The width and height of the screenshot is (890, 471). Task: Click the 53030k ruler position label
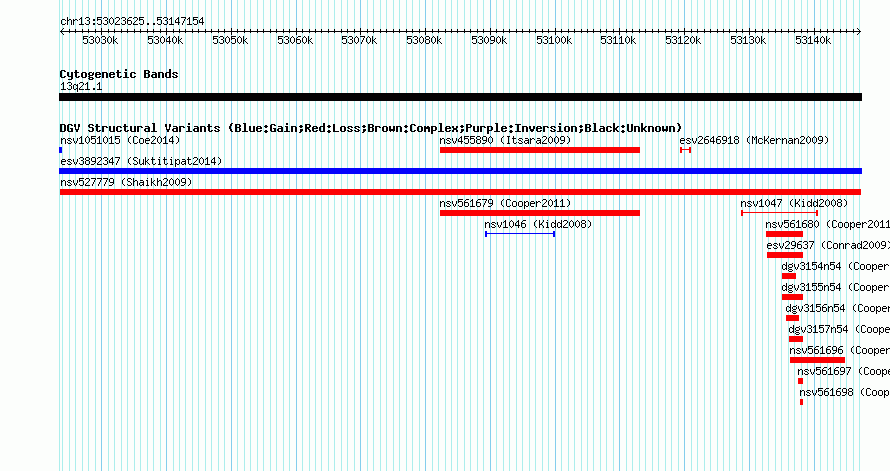pos(100,40)
